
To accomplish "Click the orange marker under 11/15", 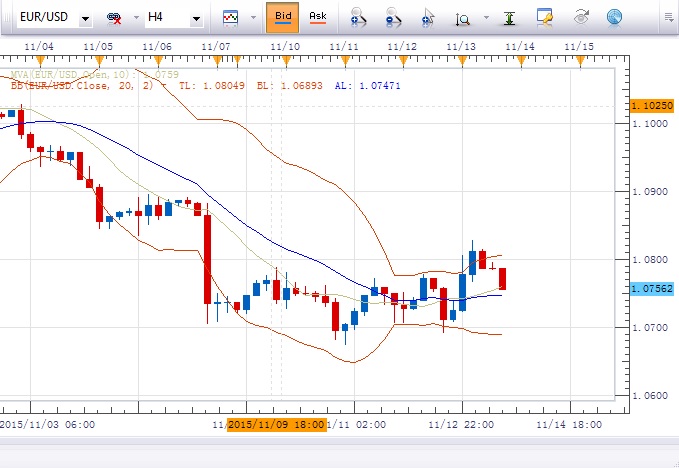I will 580,61.
